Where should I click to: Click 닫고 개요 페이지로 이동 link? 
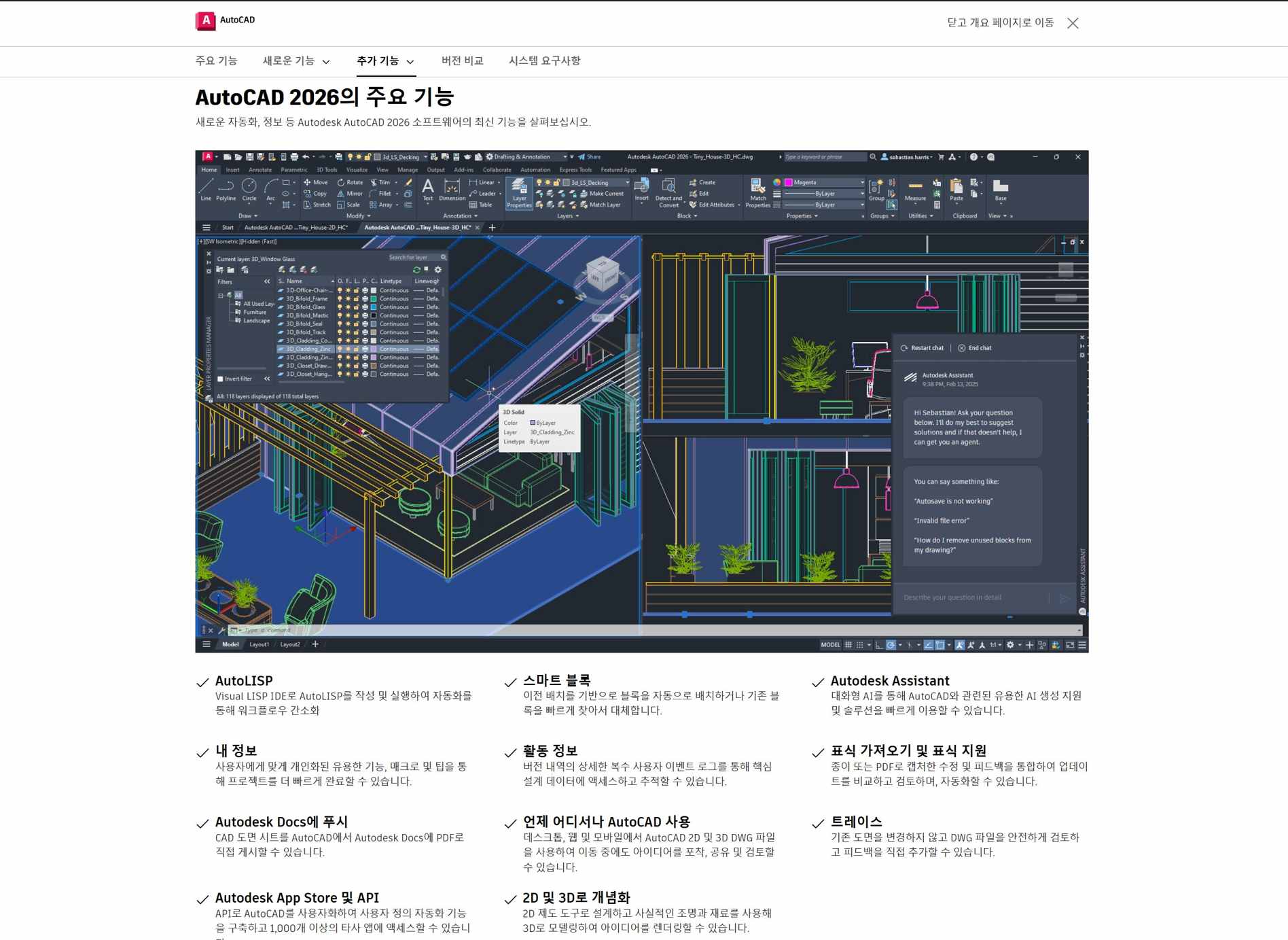click(1001, 23)
